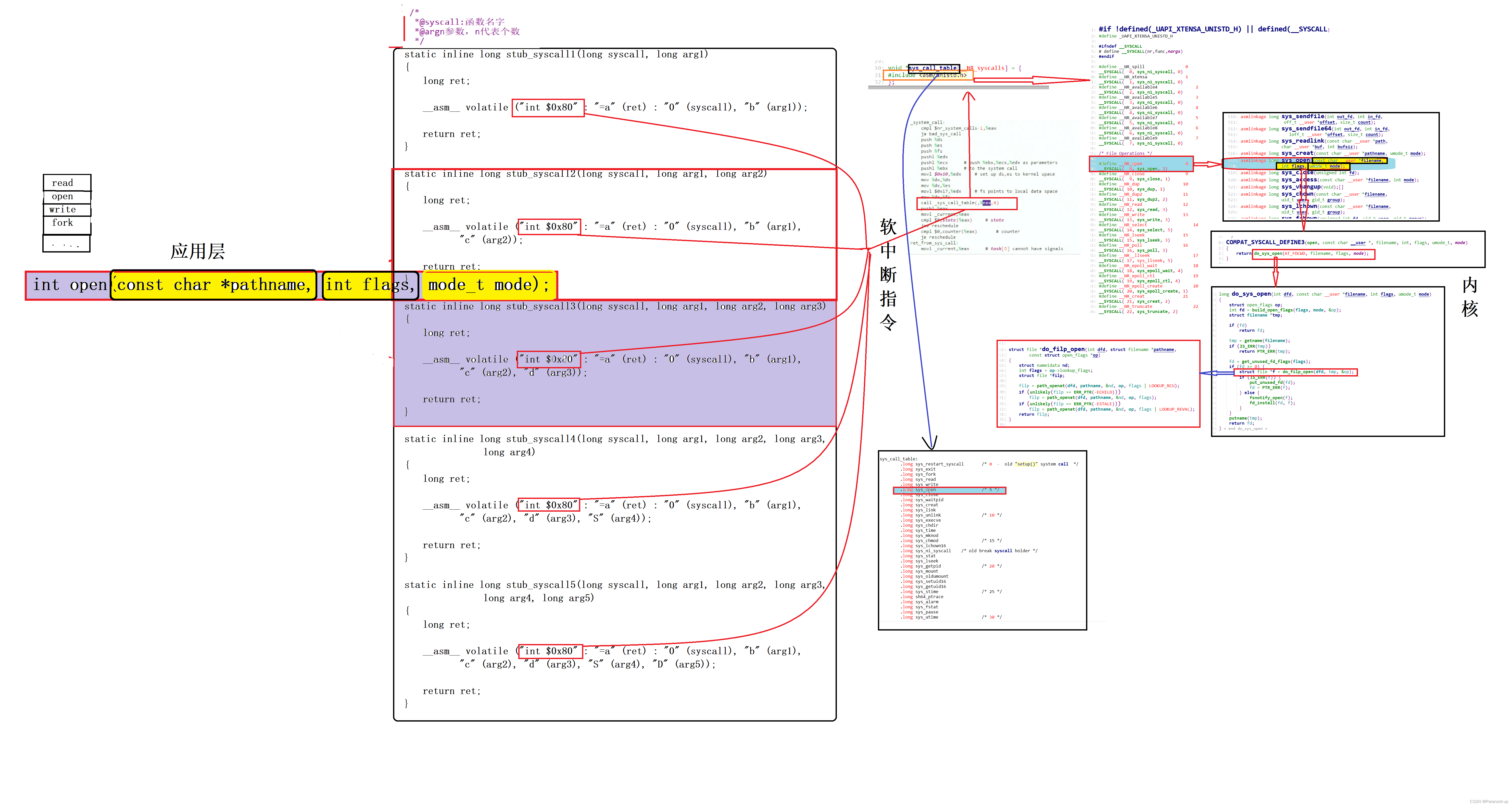Click "int $0x80" in stub_syscall3
This screenshot has height=806, width=1512.
pyautogui.click(x=549, y=359)
